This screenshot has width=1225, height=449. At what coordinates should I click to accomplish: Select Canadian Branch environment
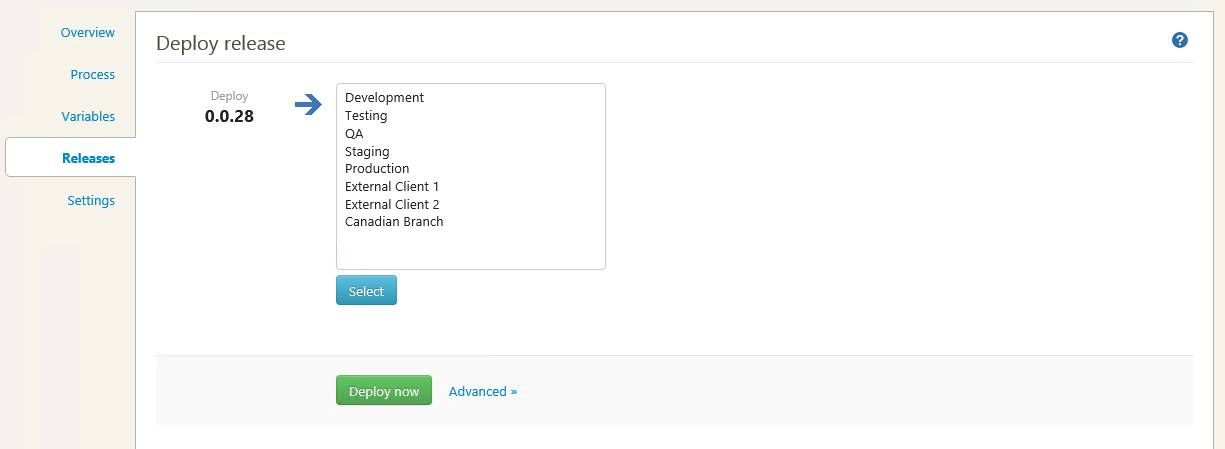click(394, 222)
